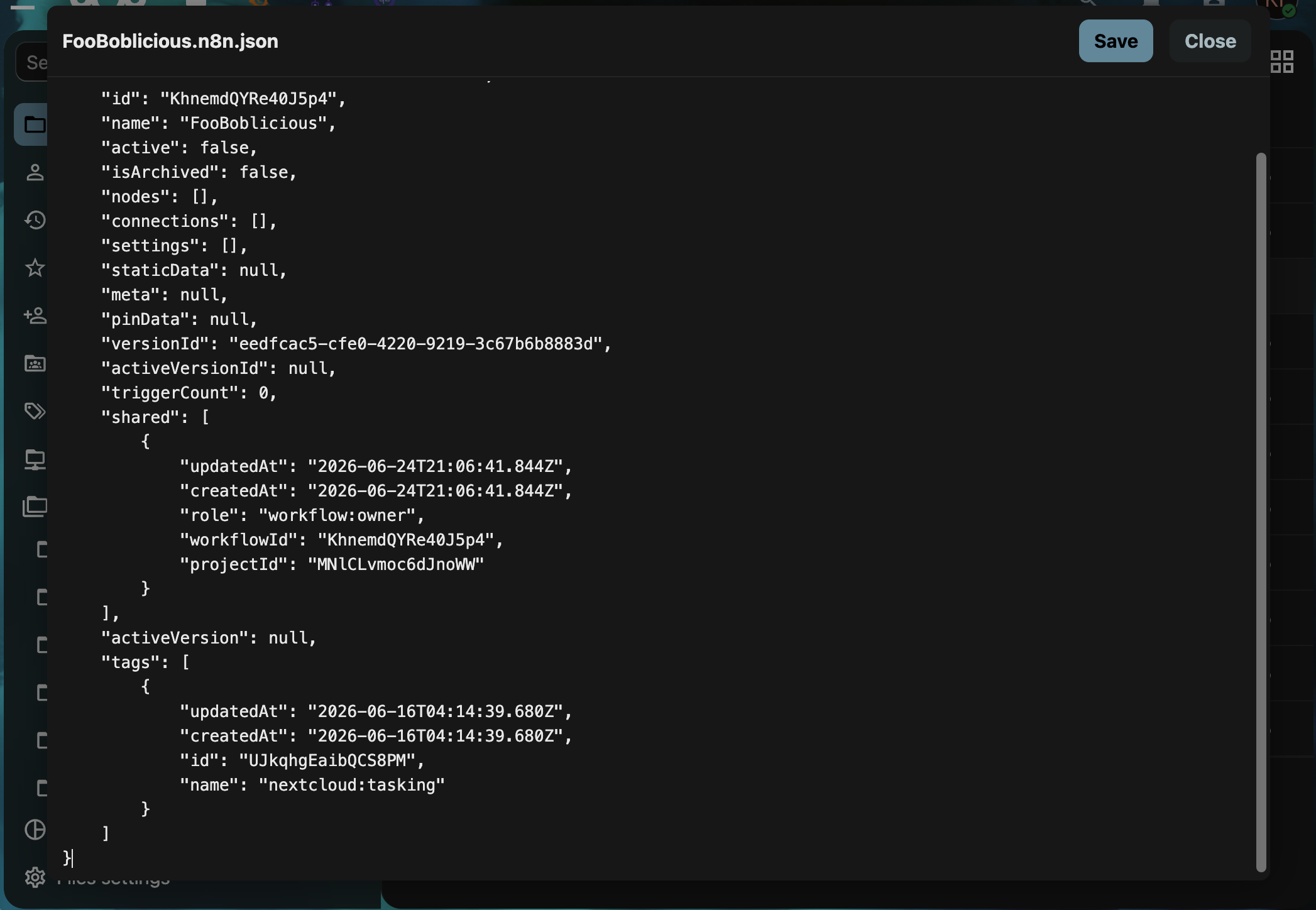Click the FooBoblicious.n8n.json title
Screen dimensions: 1316x910
click(170, 41)
